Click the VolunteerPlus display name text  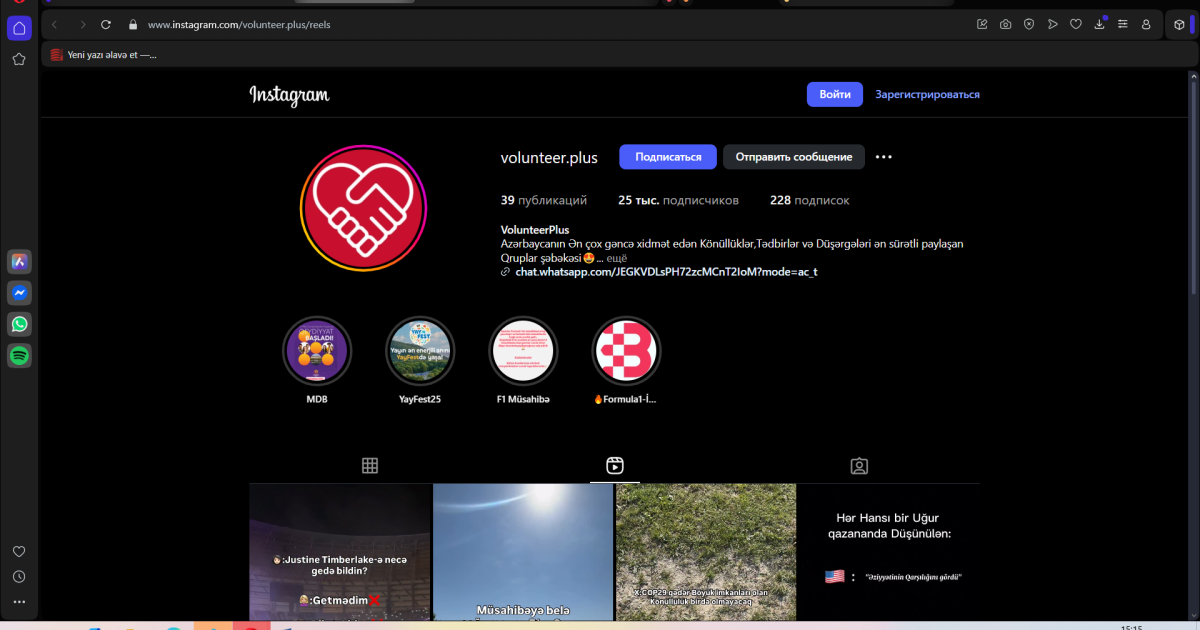(535, 230)
